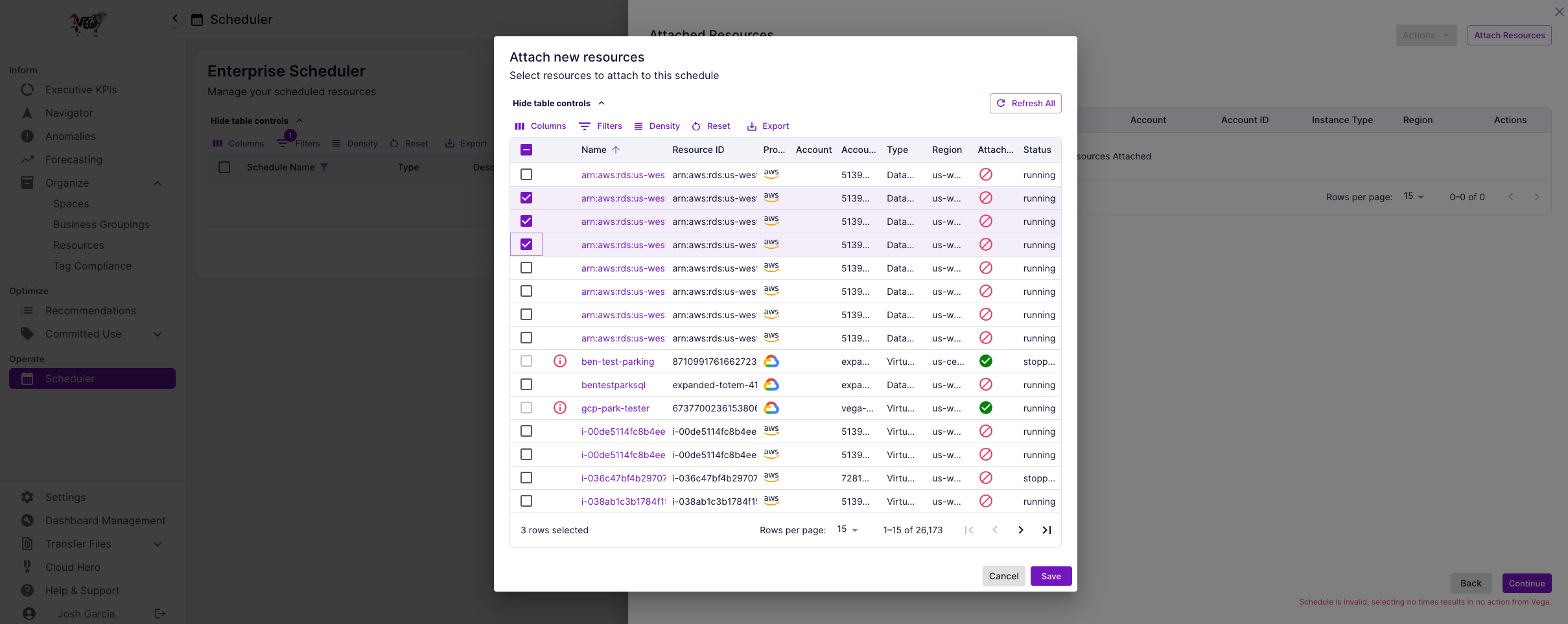Screen dimensions: 1568x624
Task: Collapse Hide table controls in the dialog
Action: point(559,104)
